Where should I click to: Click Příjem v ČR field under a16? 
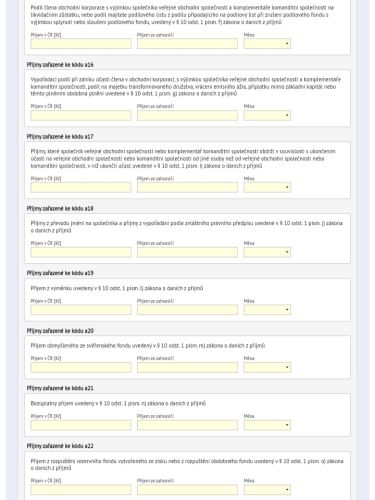pos(81,116)
